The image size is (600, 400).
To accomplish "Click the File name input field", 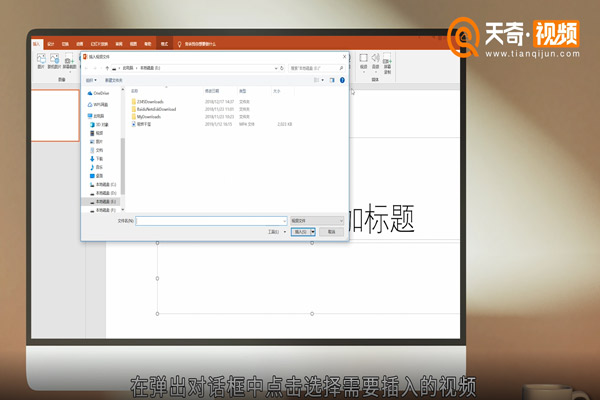I will 209,221.
